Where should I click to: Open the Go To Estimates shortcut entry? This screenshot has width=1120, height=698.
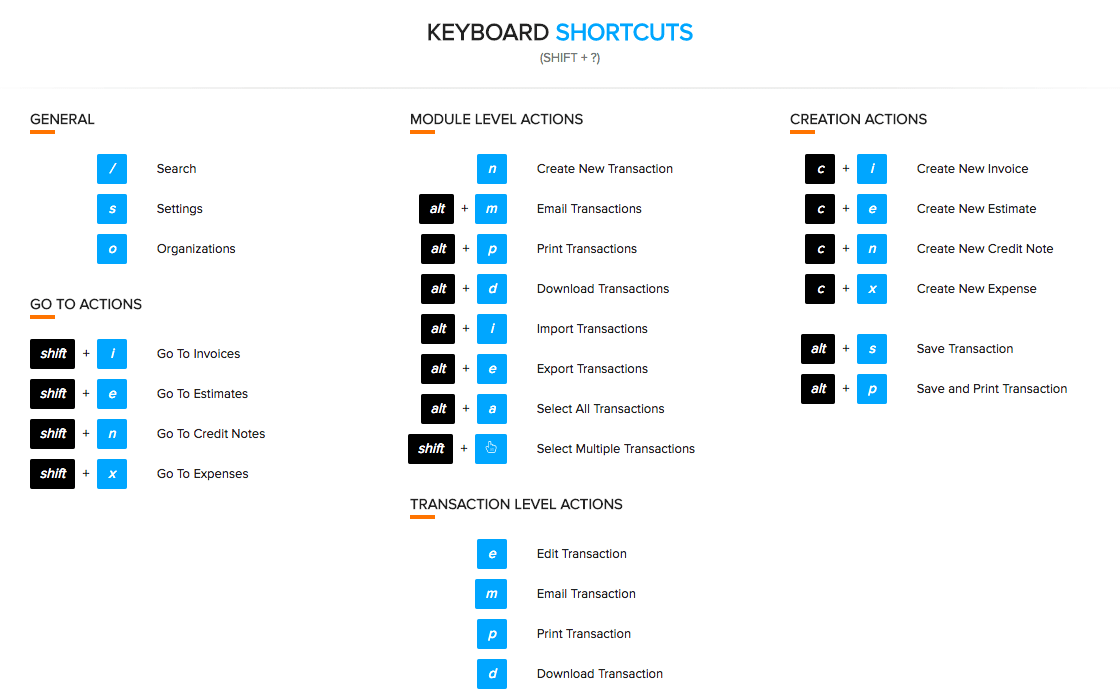click(x=202, y=393)
